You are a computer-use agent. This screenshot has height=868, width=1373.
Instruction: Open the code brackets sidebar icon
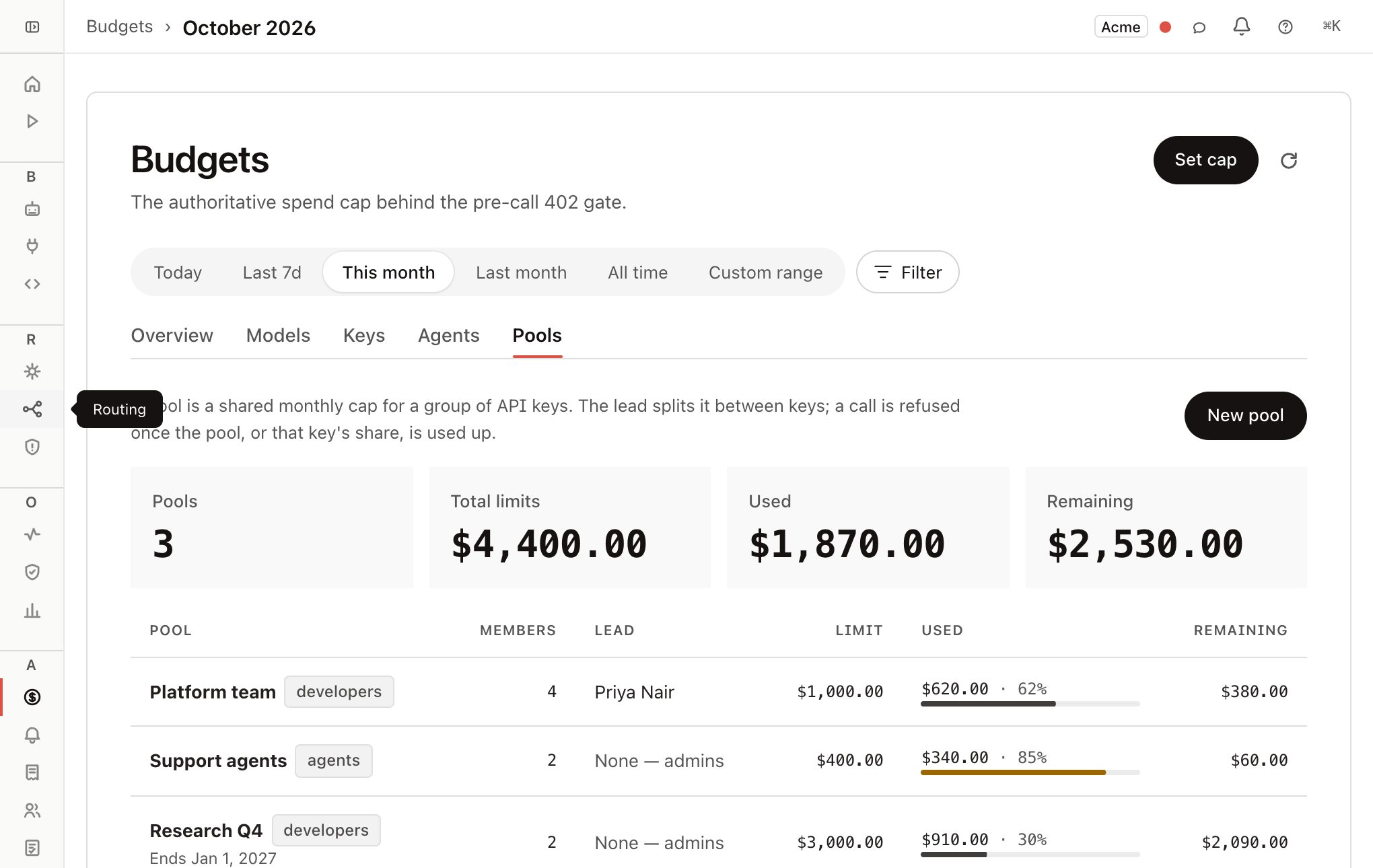coord(32,284)
